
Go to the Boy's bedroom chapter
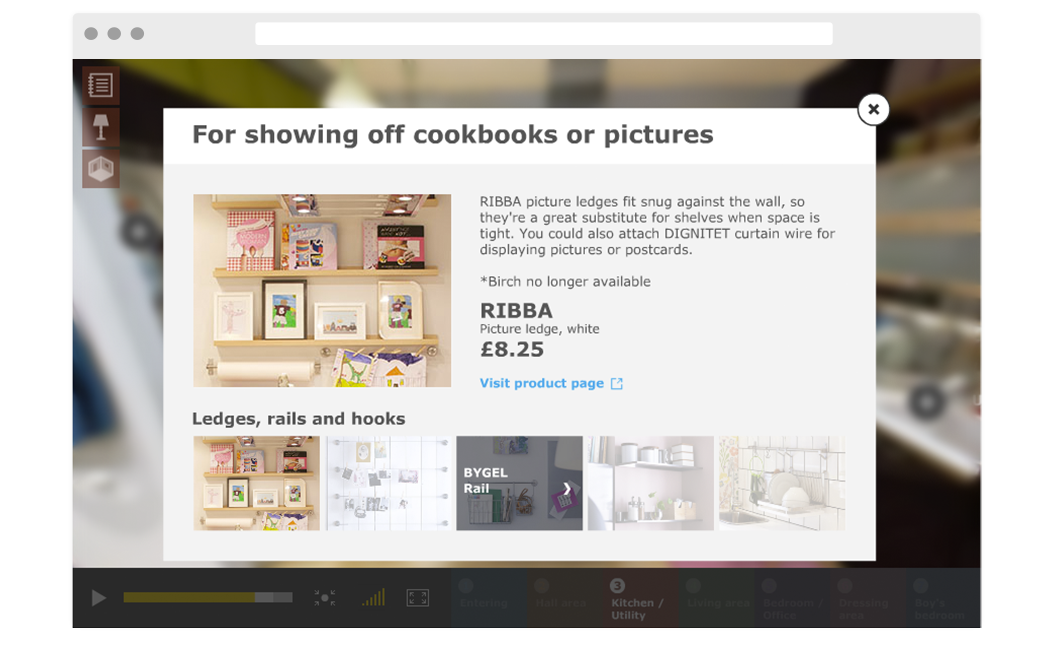point(943,598)
